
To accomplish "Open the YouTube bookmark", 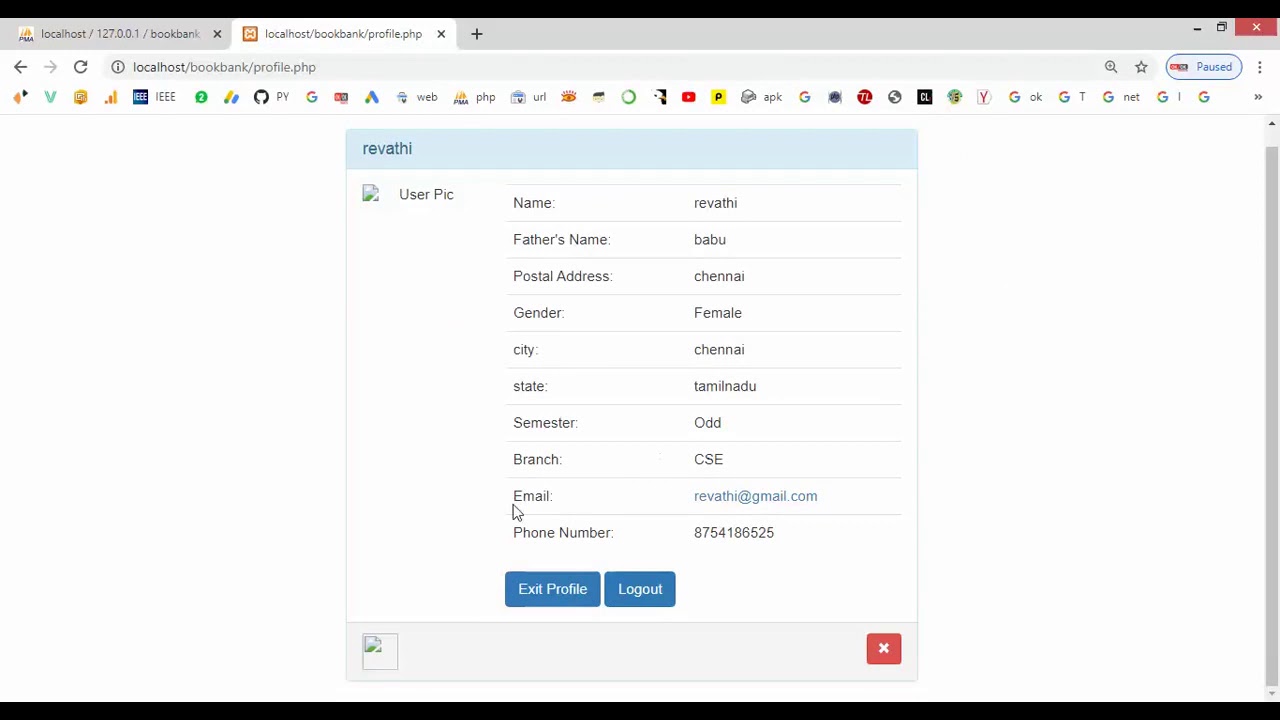I will [x=689, y=97].
